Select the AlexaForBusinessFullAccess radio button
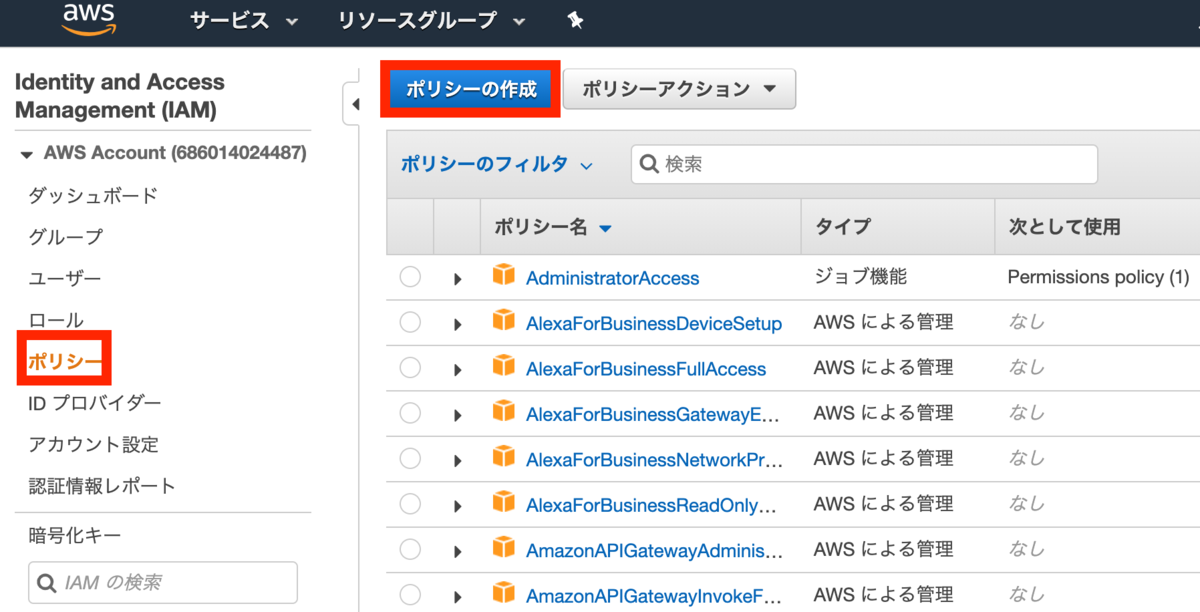 (410, 368)
